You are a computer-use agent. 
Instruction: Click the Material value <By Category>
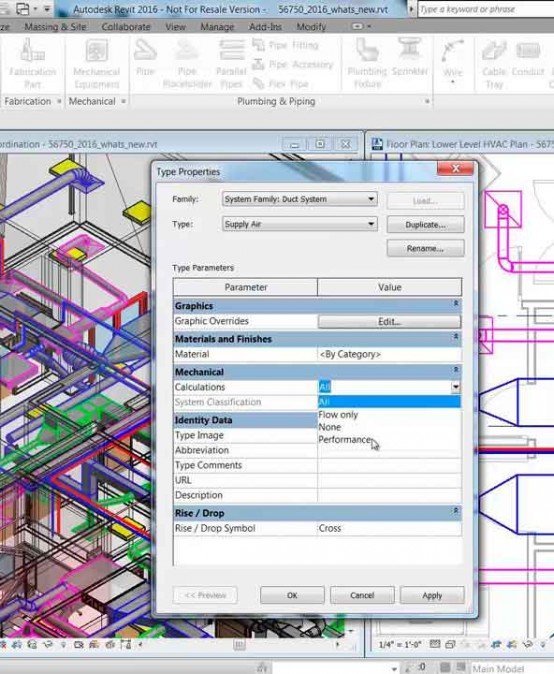coord(389,355)
